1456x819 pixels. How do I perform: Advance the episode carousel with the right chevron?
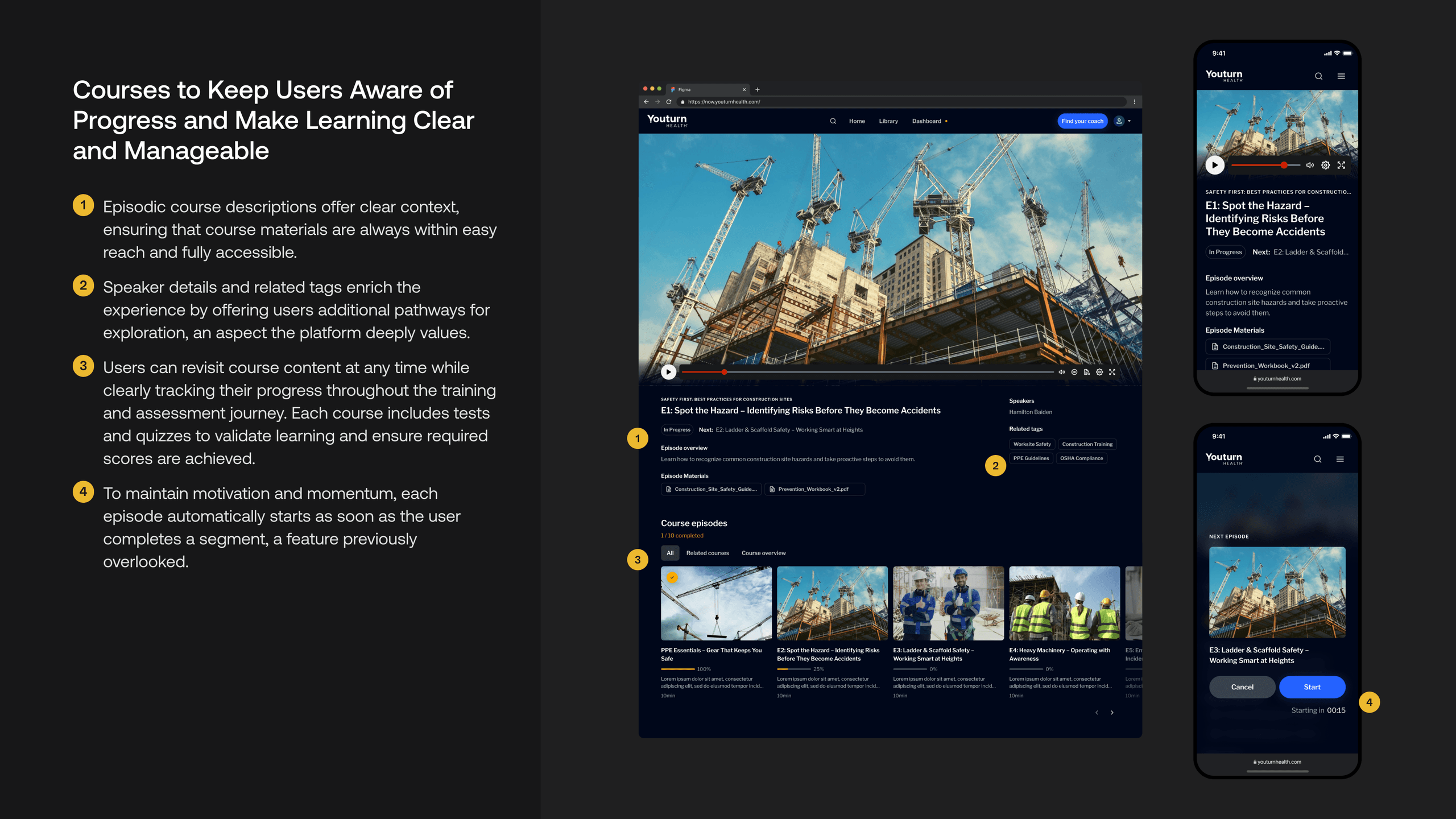tap(1112, 712)
